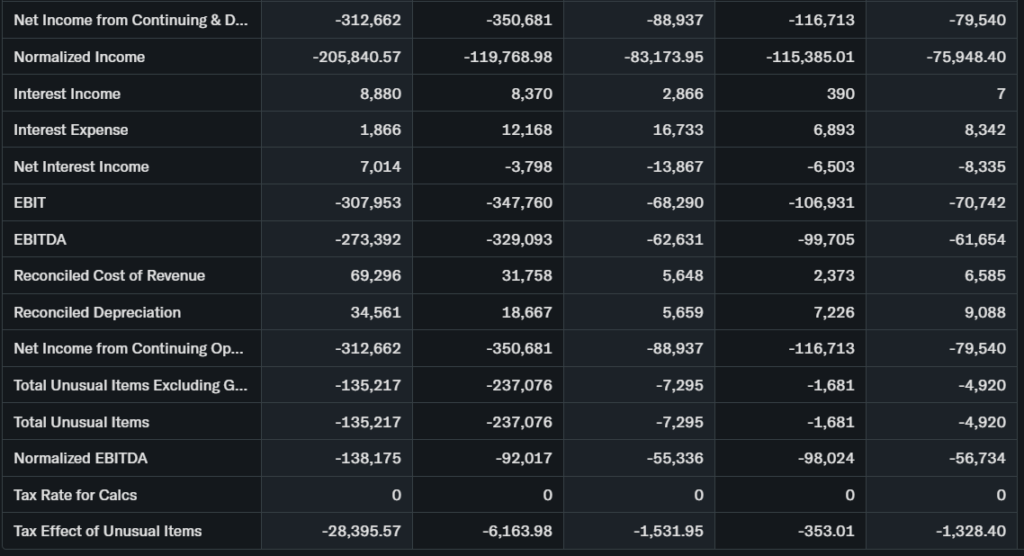Click the -205,840.57 Normalized Income value

(x=357, y=57)
